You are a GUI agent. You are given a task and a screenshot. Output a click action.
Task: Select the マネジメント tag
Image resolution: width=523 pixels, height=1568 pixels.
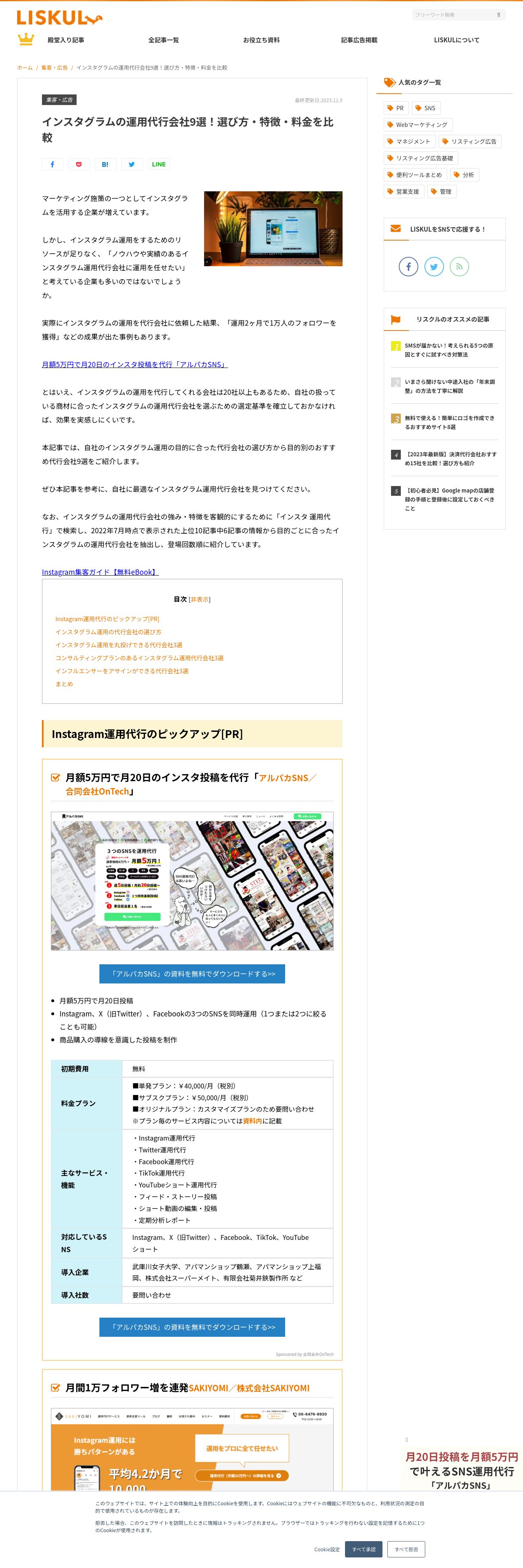[x=409, y=142]
